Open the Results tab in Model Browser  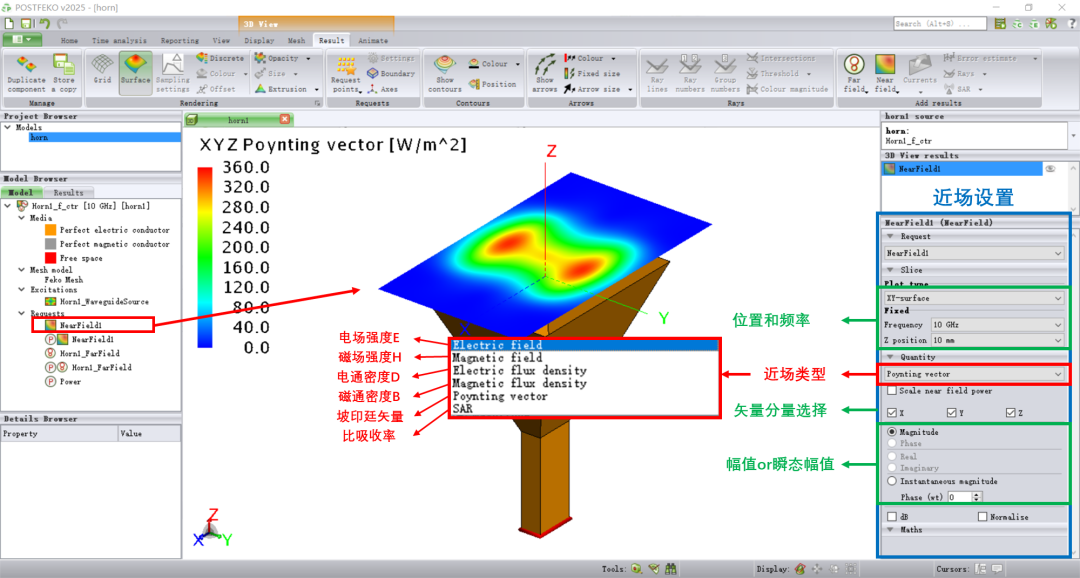click(68, 192)
